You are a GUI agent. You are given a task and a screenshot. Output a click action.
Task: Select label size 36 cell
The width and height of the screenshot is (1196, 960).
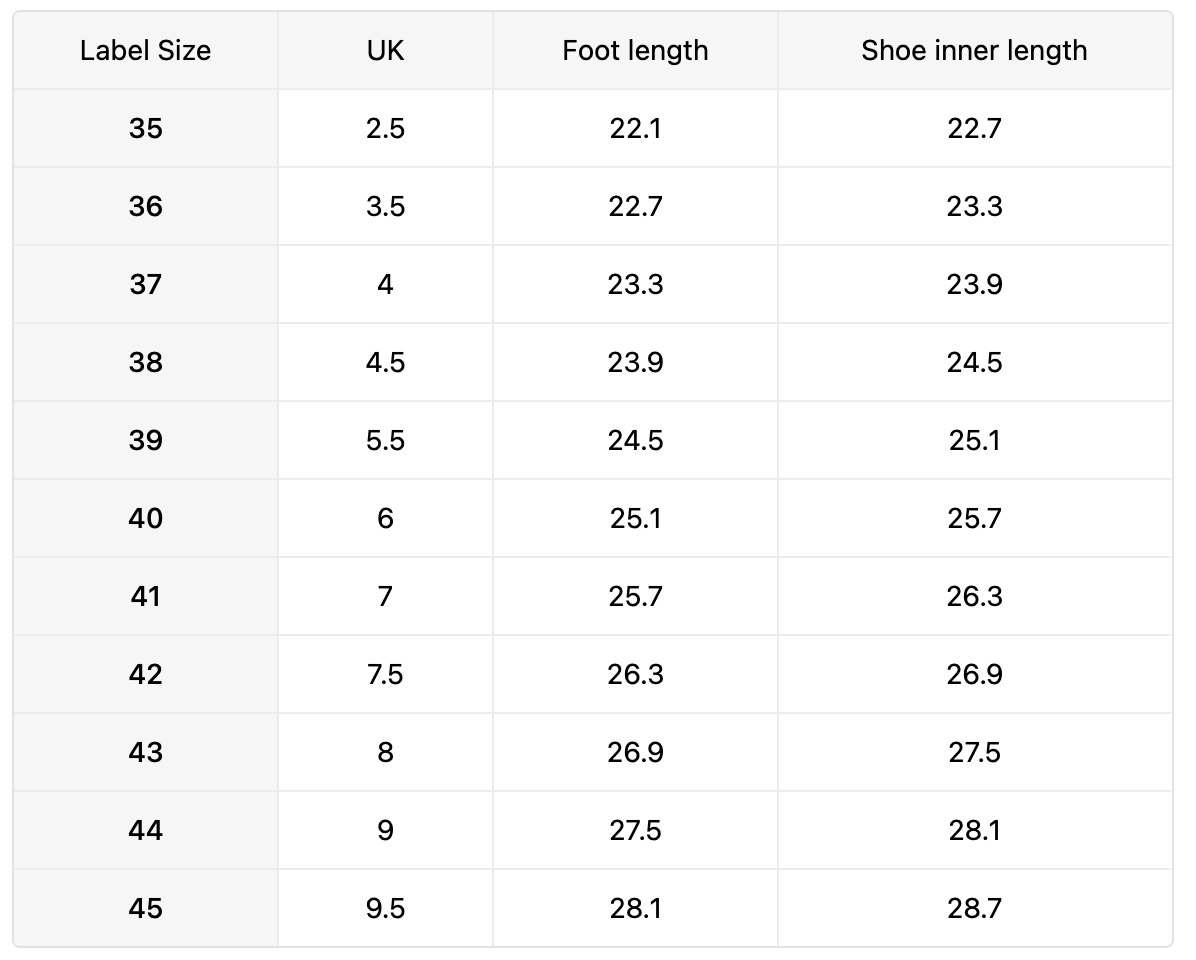(146, 207)
